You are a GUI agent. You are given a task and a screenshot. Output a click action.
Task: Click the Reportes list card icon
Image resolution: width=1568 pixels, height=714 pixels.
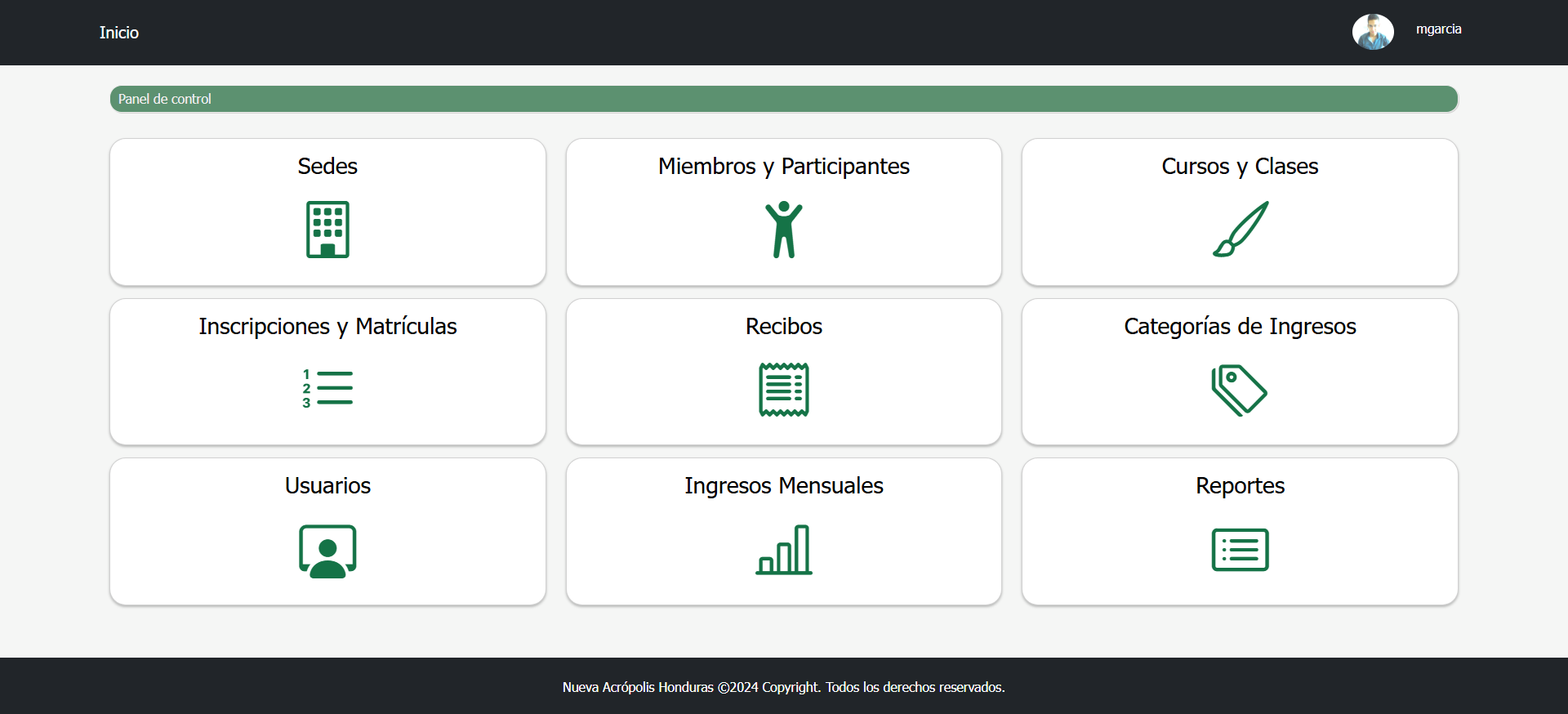pyautogui.click(x=1240, y=550)
